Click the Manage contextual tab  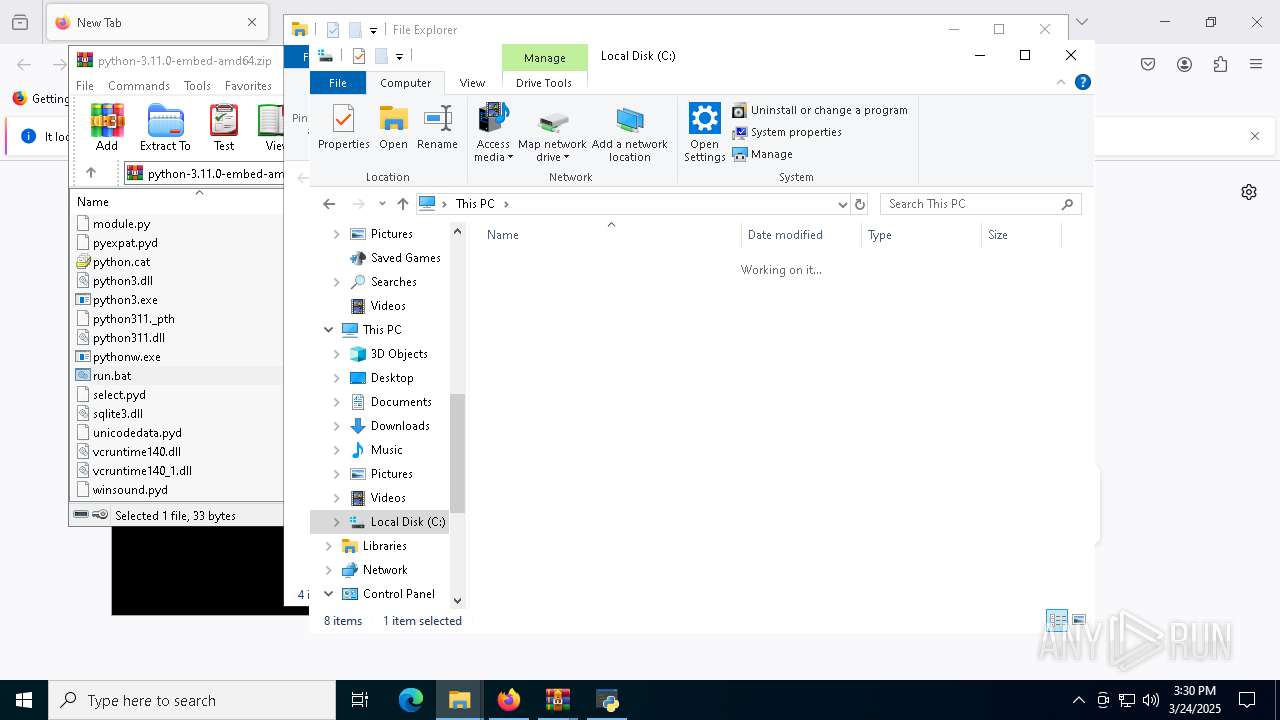click(x=545, y=58)
